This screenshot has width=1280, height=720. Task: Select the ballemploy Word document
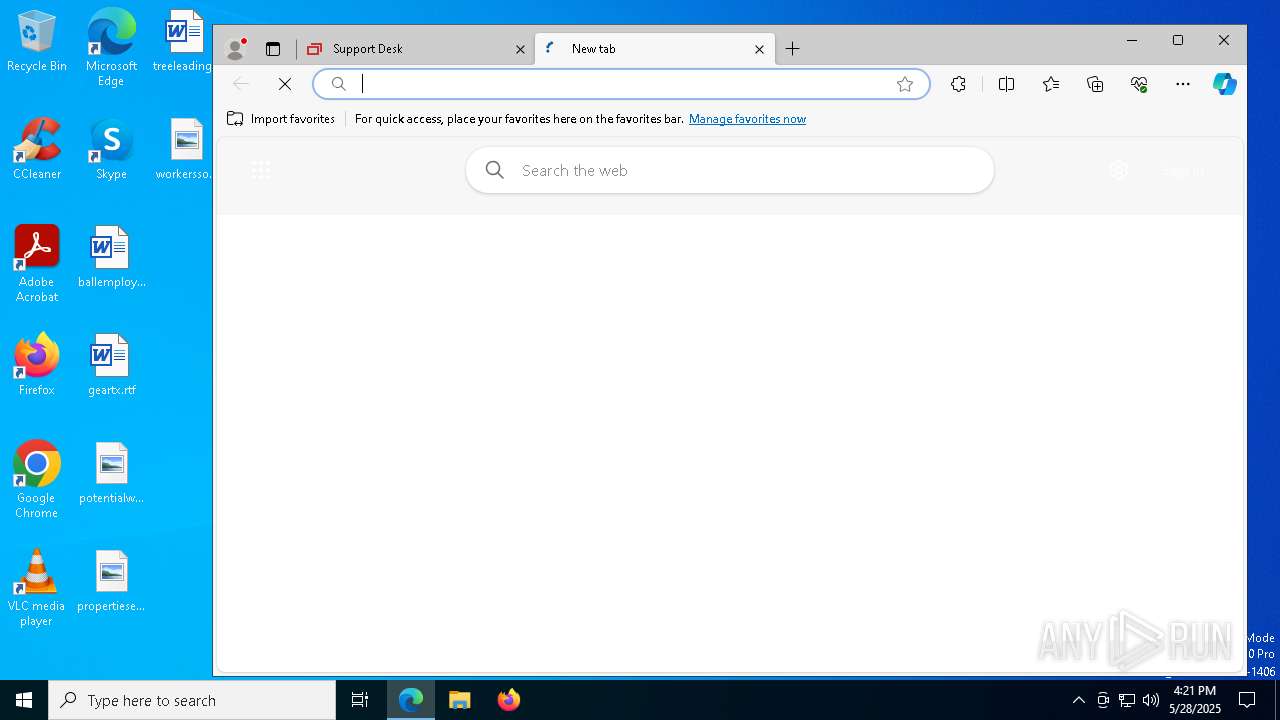(111, 257)
